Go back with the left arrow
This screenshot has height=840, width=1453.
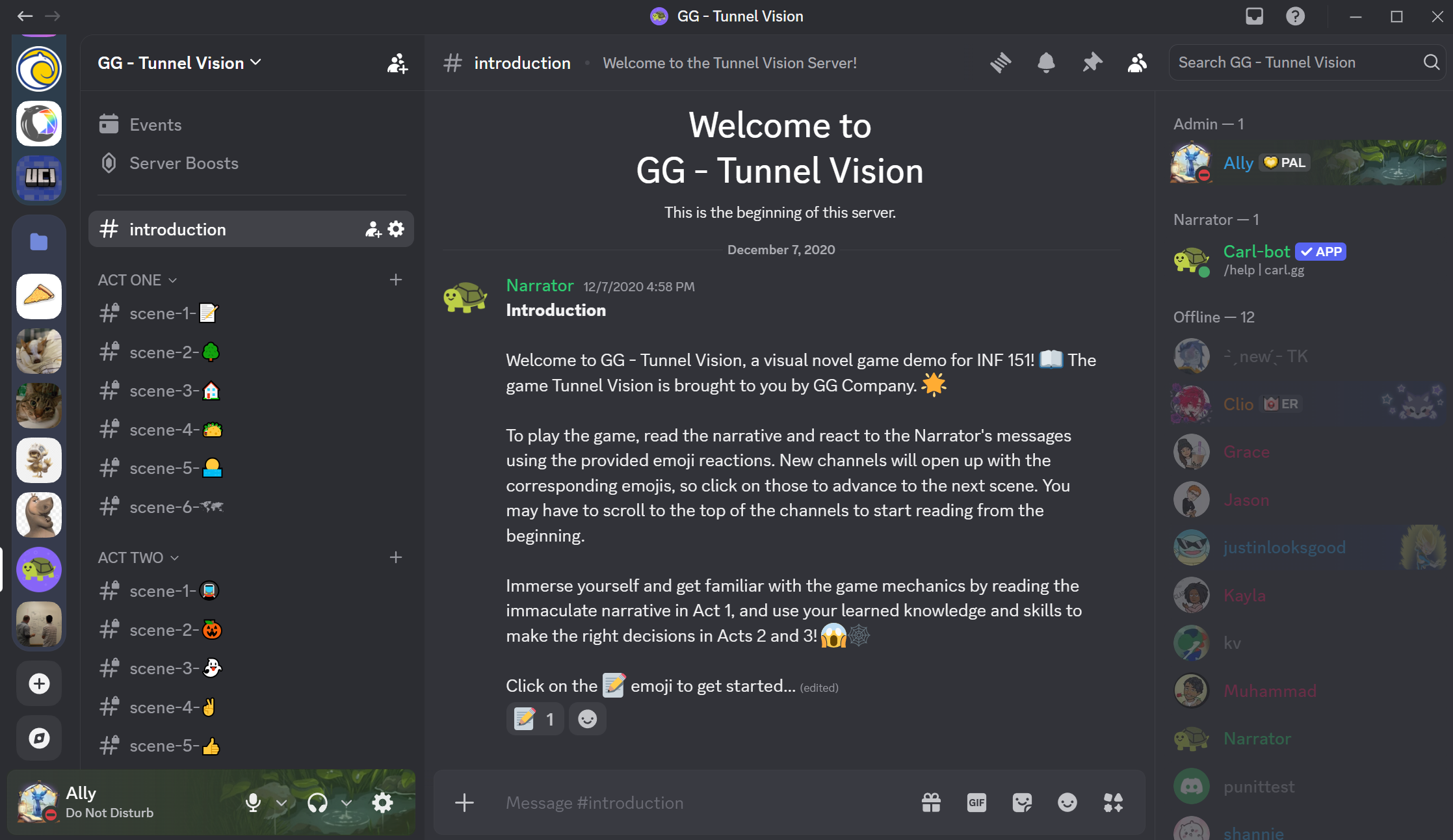[x=25, y=16]
